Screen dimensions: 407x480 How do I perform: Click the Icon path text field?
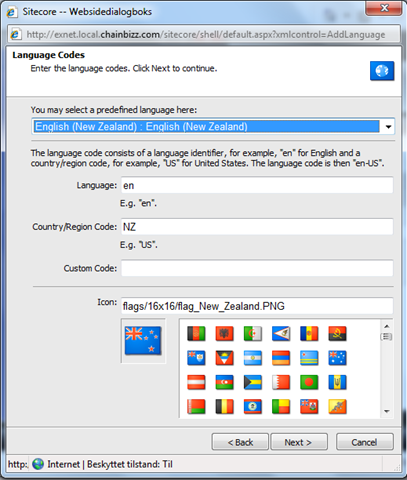257,306
